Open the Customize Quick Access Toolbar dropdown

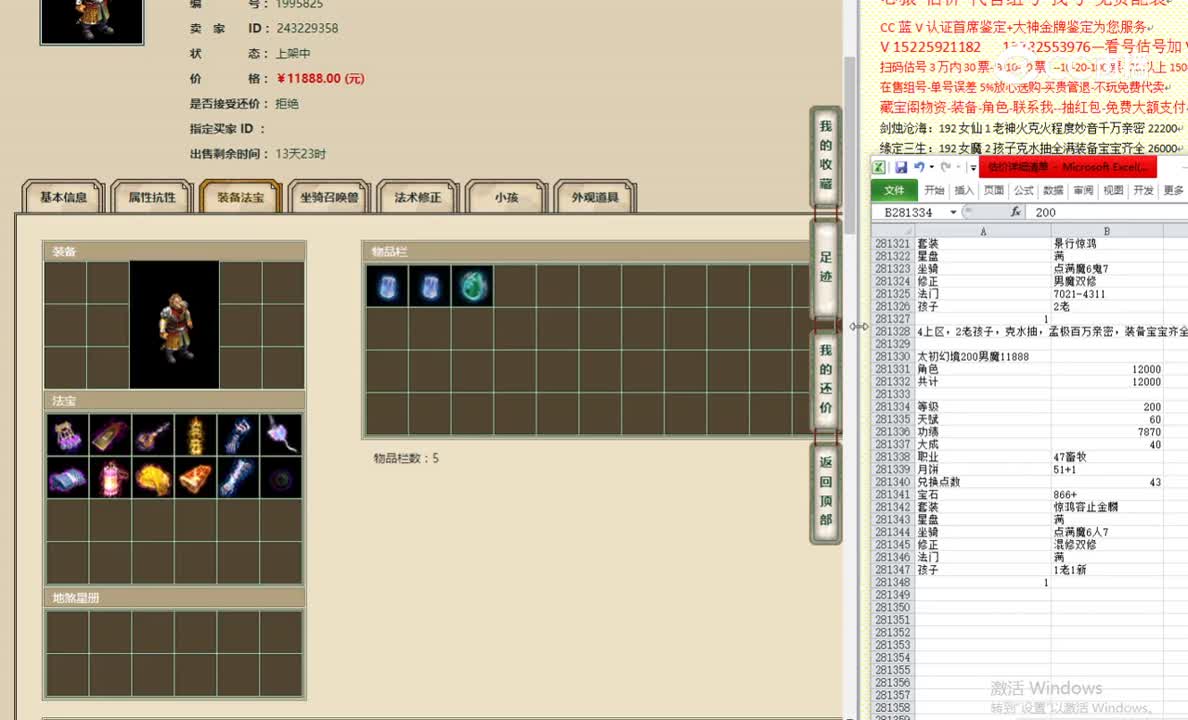(972, 167)
